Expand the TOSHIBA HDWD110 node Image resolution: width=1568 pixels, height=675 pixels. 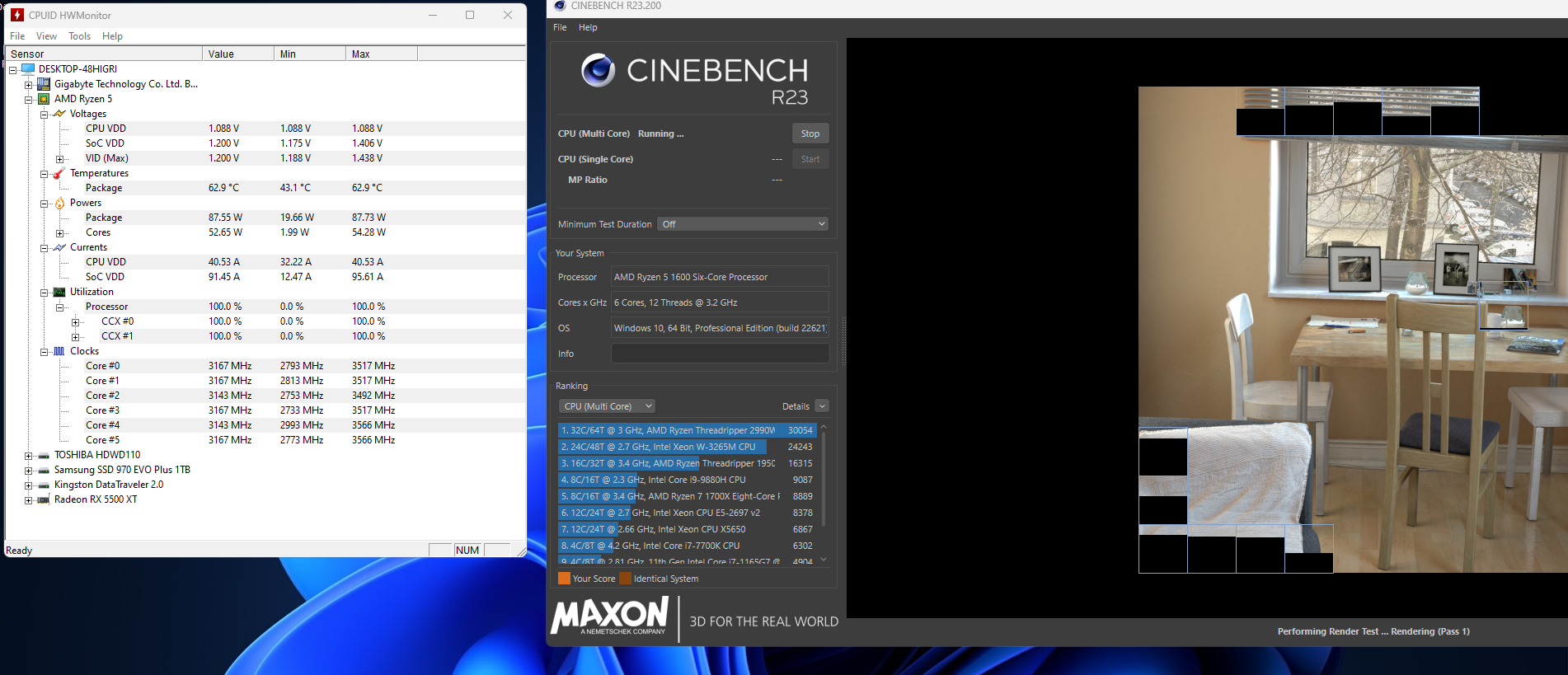pos(29,456)
